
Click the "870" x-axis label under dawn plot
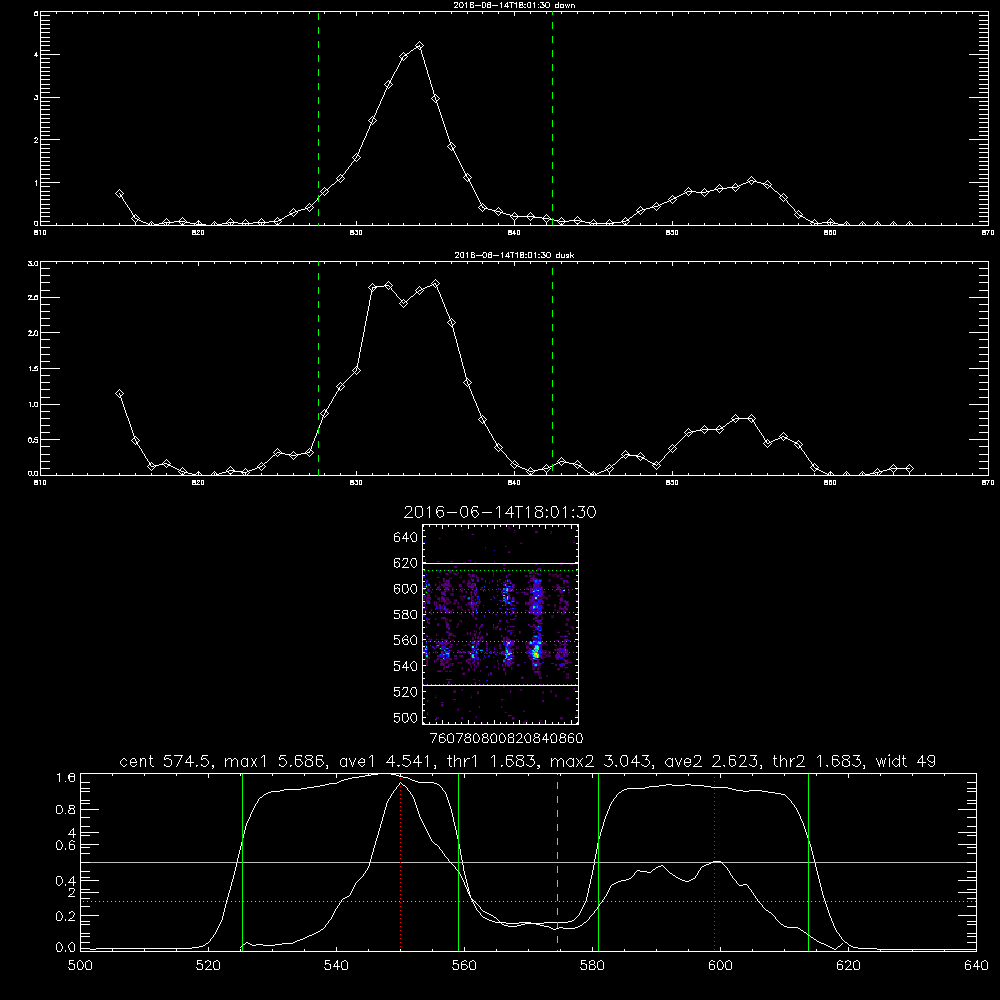[988, 233]
